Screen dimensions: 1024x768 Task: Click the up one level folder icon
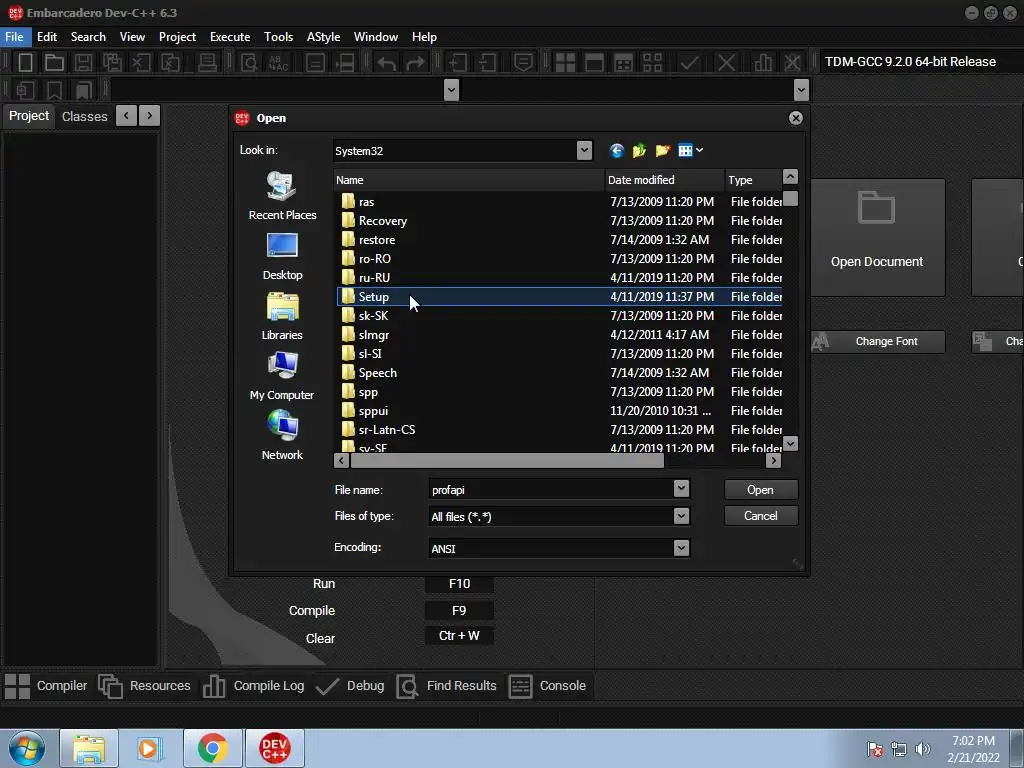[x=639, y=151]
